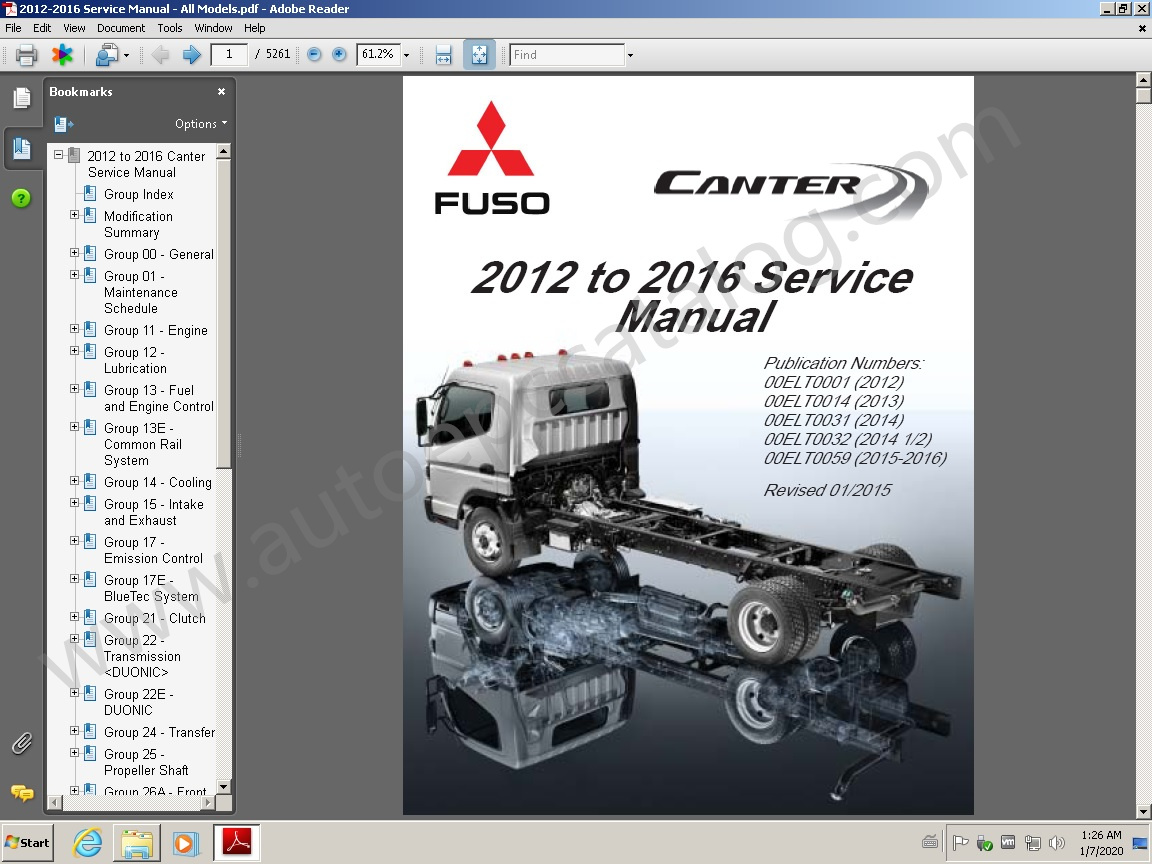Open the Comments panel speech bubbles icon

[x=22, y=793]
